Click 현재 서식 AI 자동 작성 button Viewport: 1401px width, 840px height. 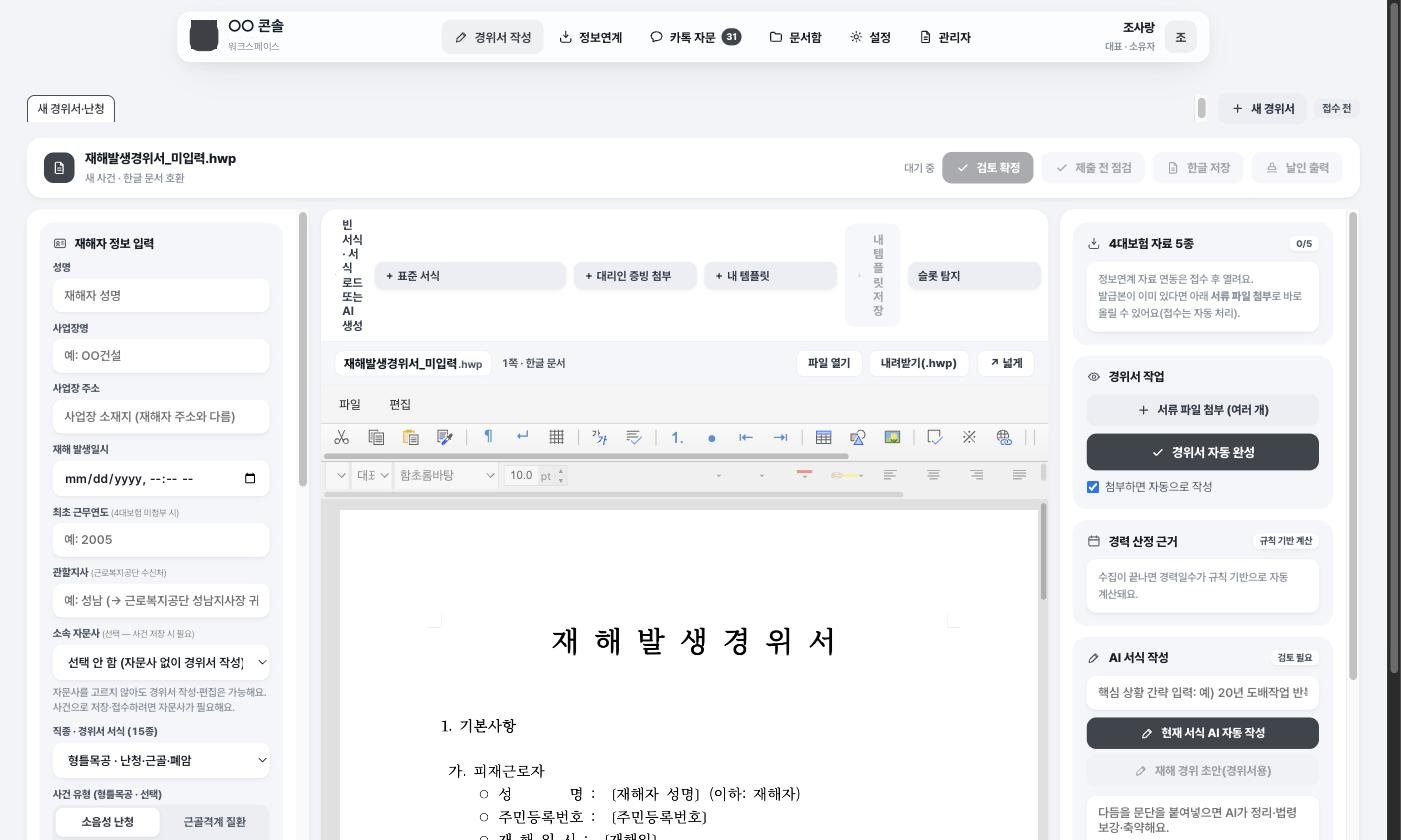click(x=1203, y=733)
